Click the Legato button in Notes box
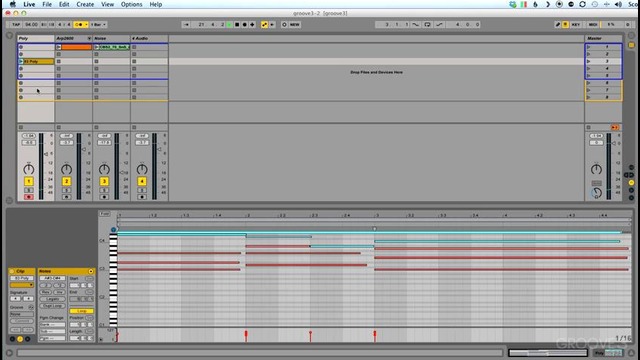Viewport: 640px width, 360px height. pyautogui.click(x=52, y=299)
